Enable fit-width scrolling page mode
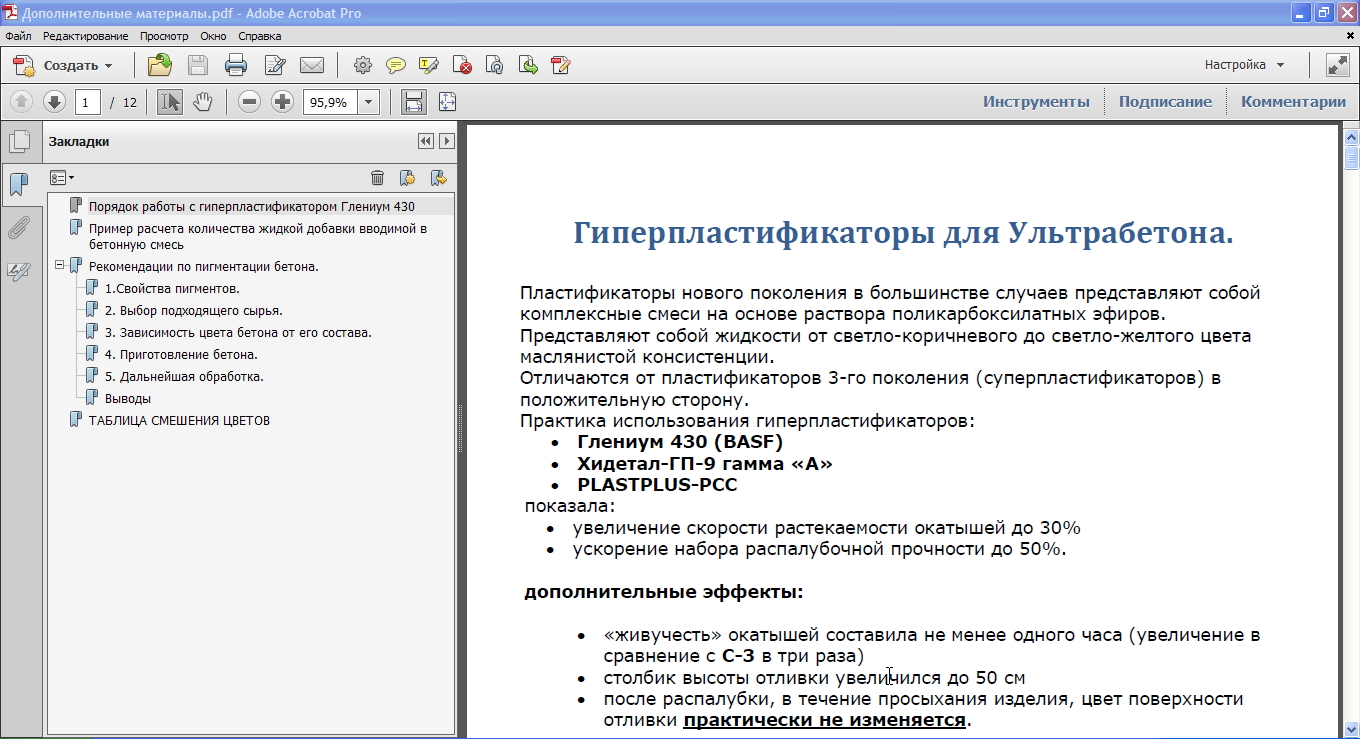Screen dimensions: 1360x739 coord(413,102)
